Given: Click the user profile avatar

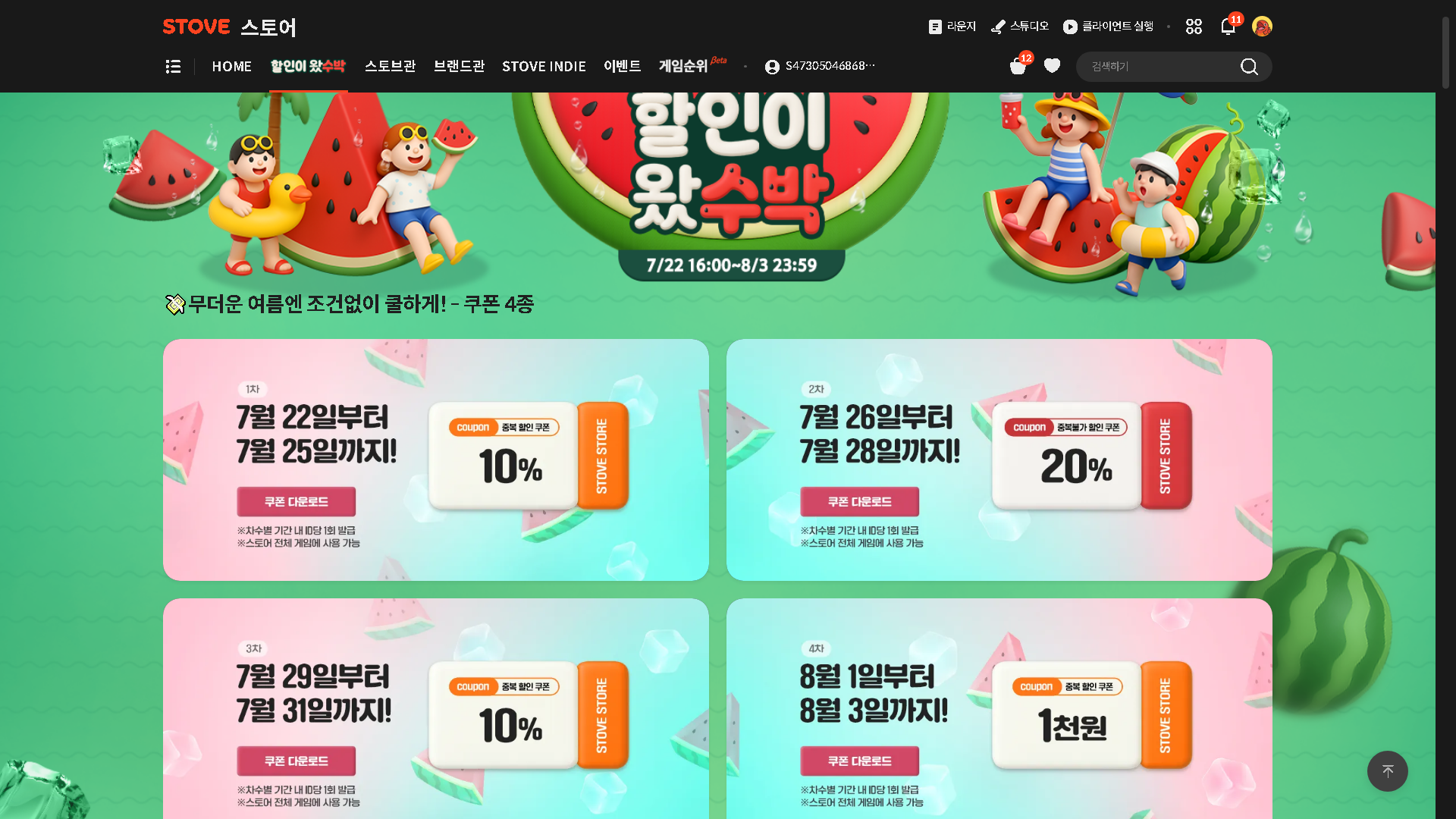Looking at the screenshot, I should [x=1262, y=27].
